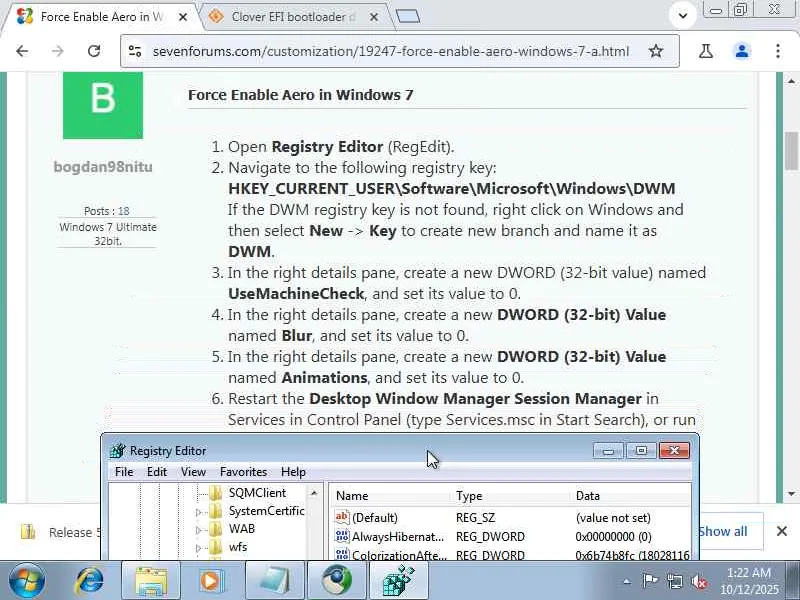This screenshot has height=600, width=800.
Task: Select the (Default) registry value
Action: (x=374, y=518)
